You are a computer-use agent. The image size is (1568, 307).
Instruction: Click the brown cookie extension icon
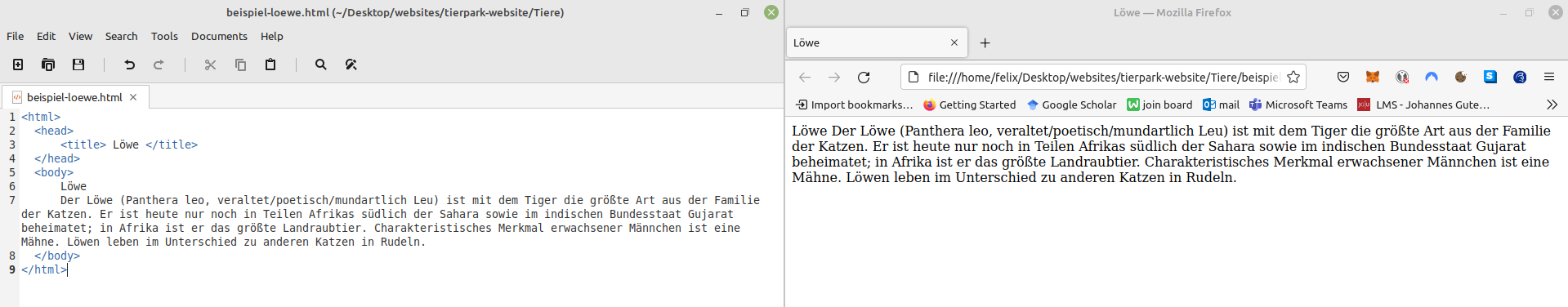[1460, 77]
